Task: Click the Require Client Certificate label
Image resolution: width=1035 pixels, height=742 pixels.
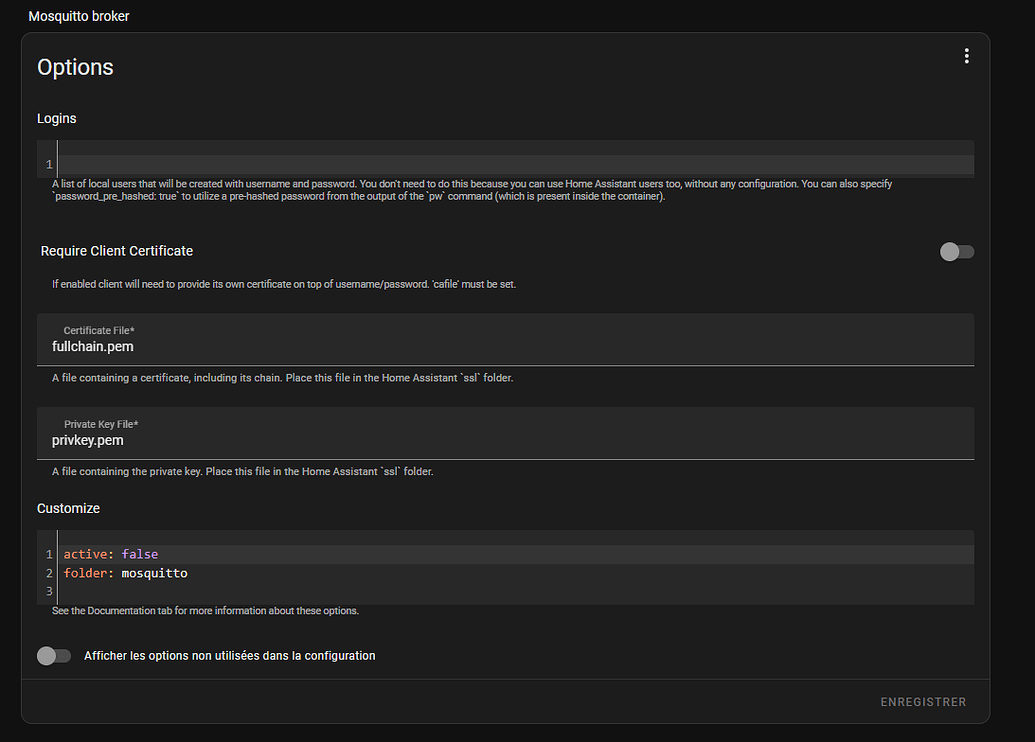Action: pyautogui.click(x=117, y=251)
